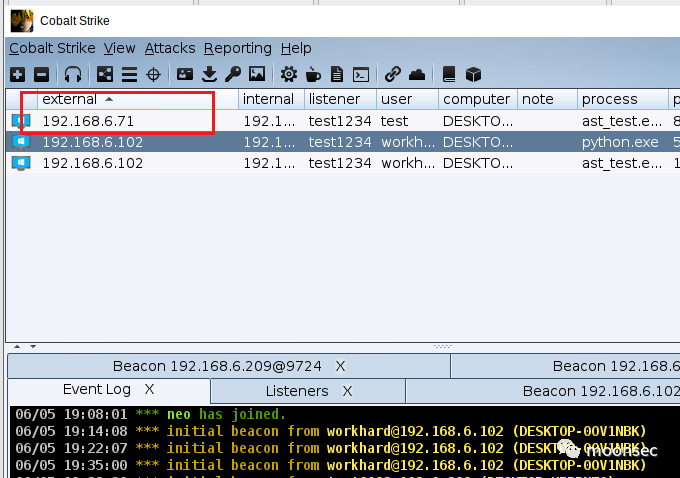
Task: Open the Attacks menu
Action: point(170,48)
